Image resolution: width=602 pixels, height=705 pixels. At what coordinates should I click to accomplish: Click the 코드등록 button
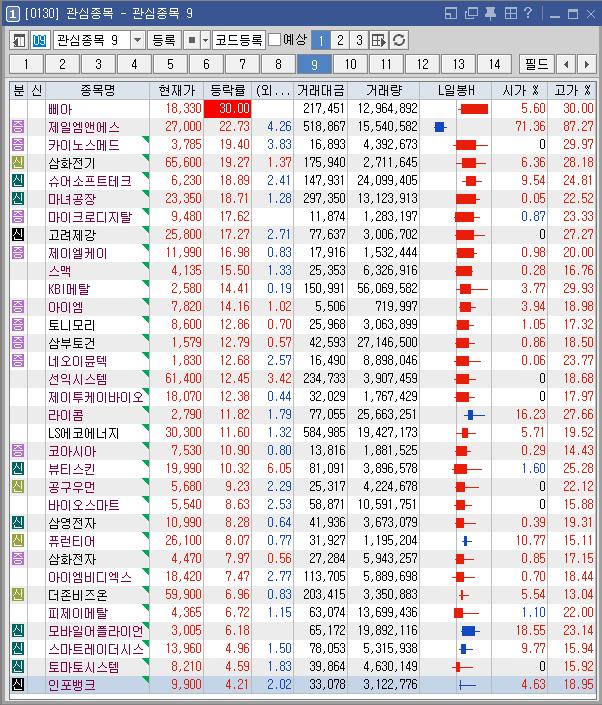point(238,40)
